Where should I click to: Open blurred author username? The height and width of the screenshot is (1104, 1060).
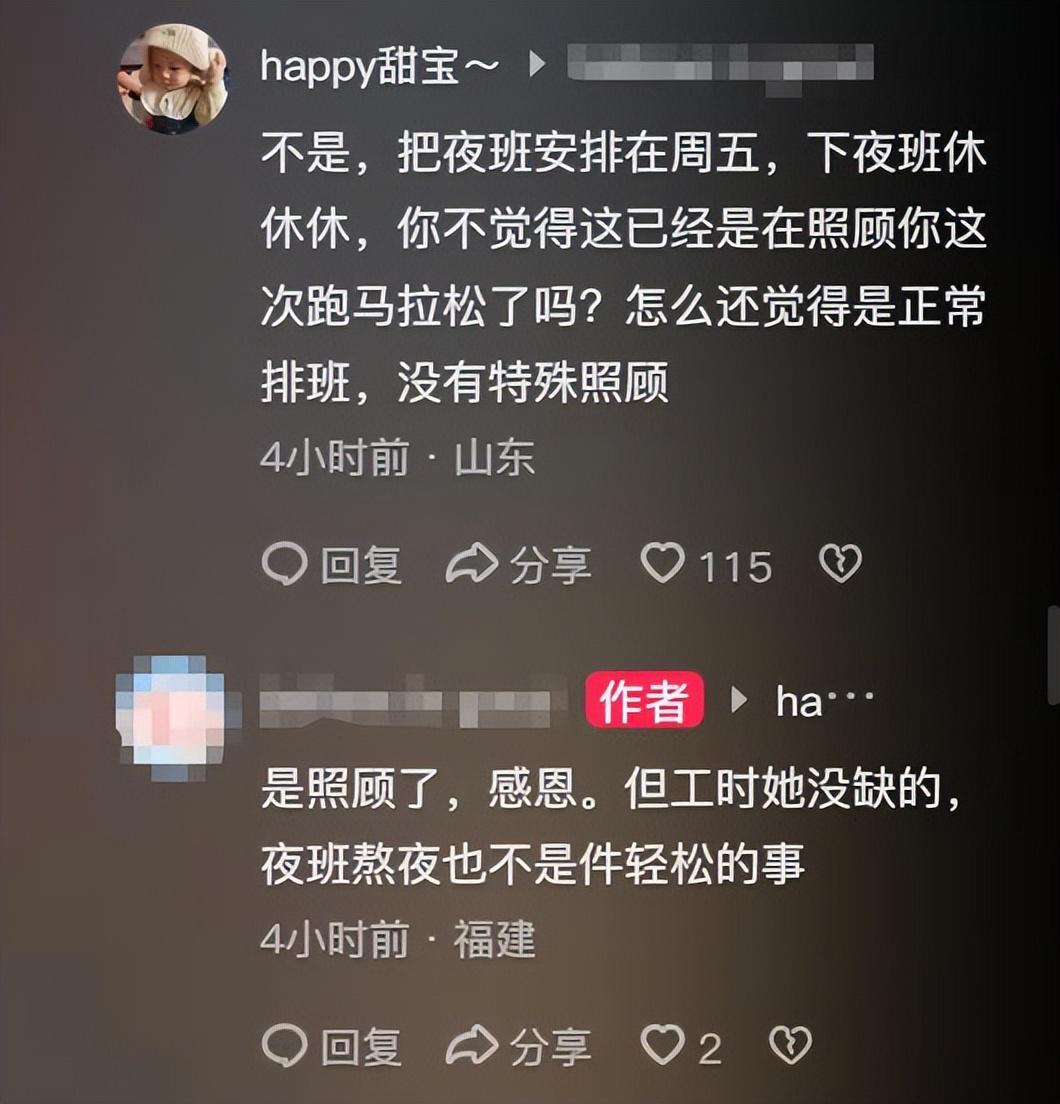[x=414, y=702]
